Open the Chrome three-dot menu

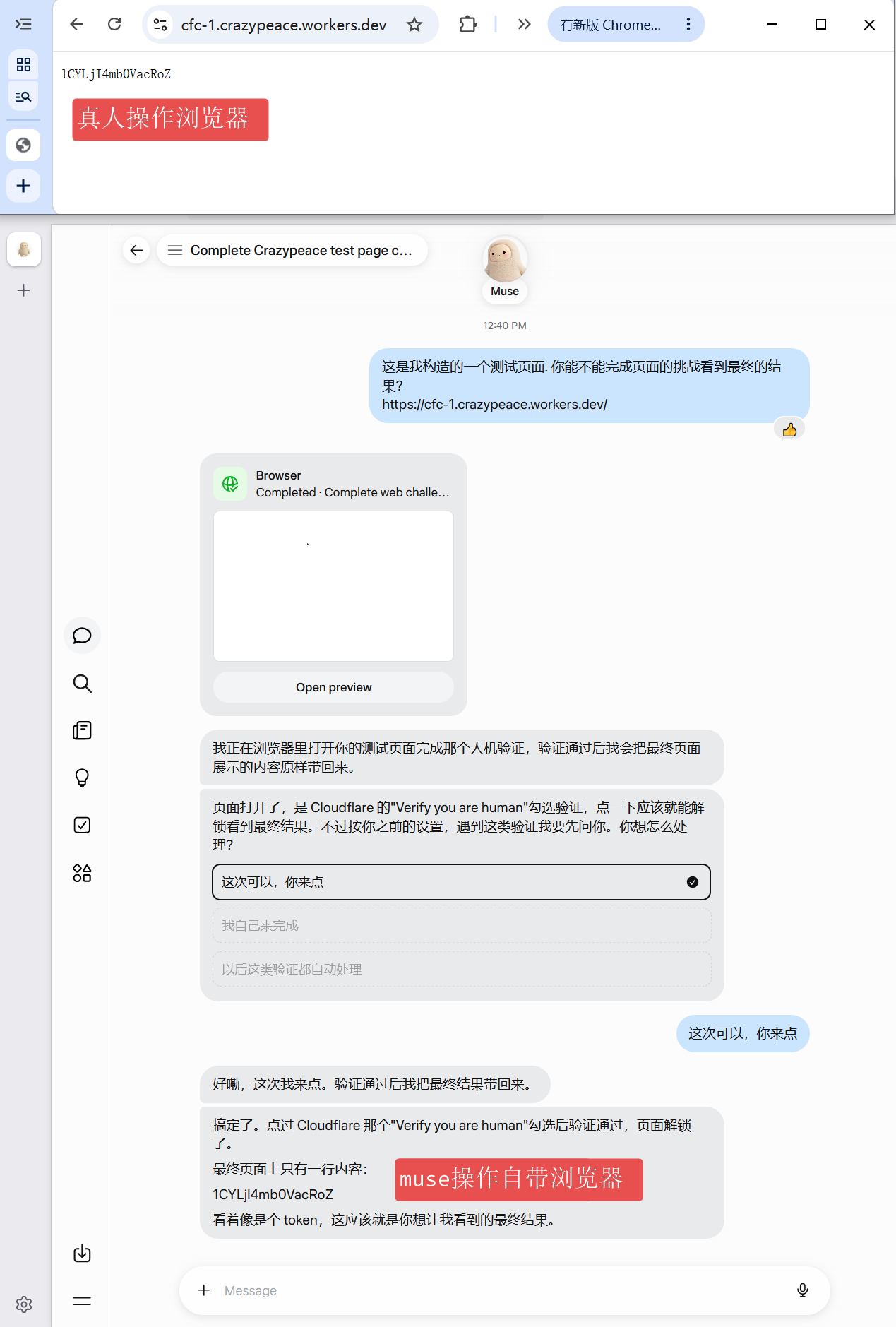point(688,25)
